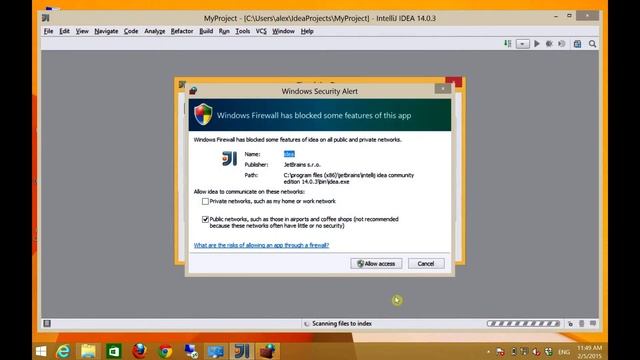Click the trash can icon in status bar
This screenshot has height=360, width=640.
click(582, 323)
